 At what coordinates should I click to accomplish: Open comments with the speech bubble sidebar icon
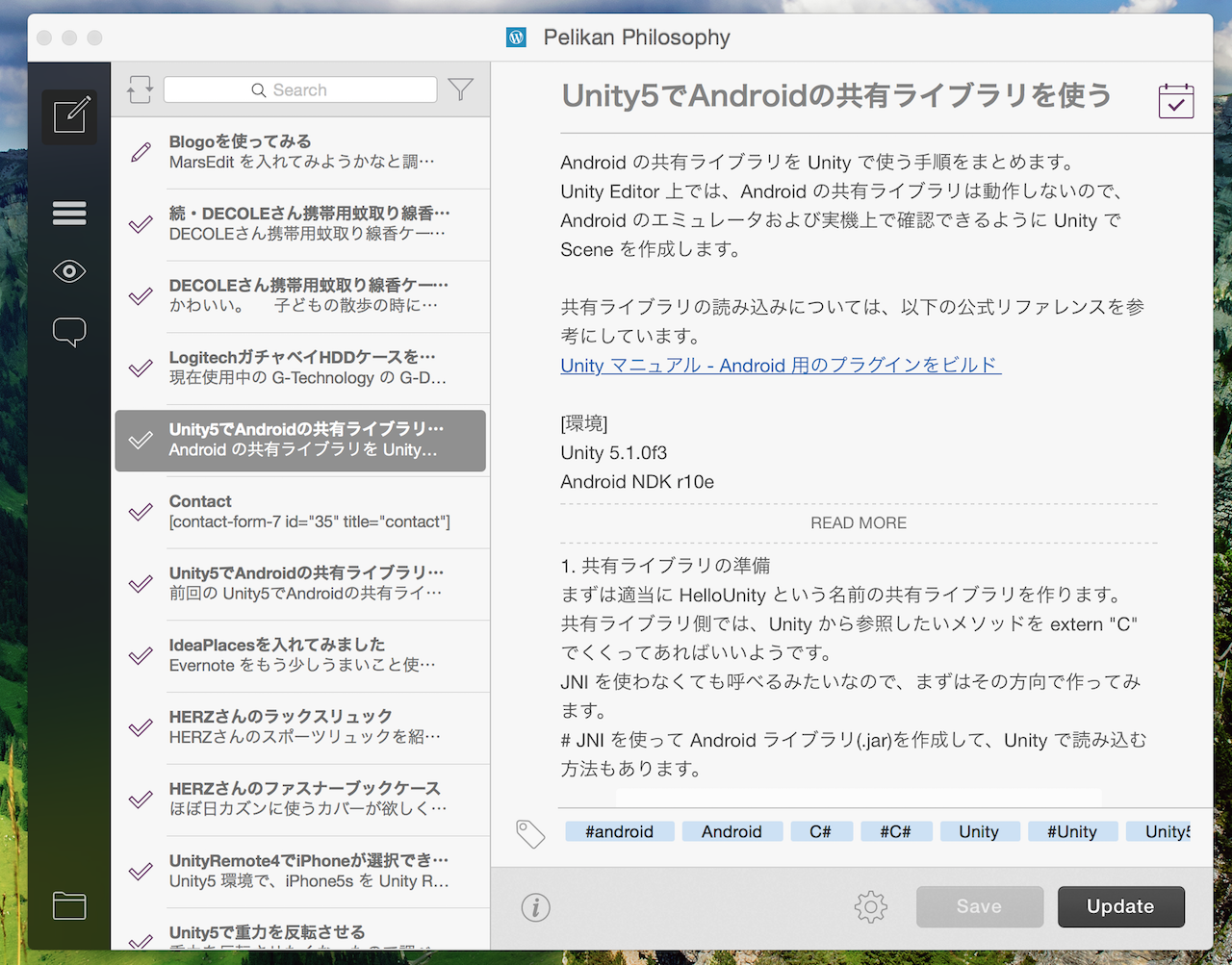click(x=69, y=333)
